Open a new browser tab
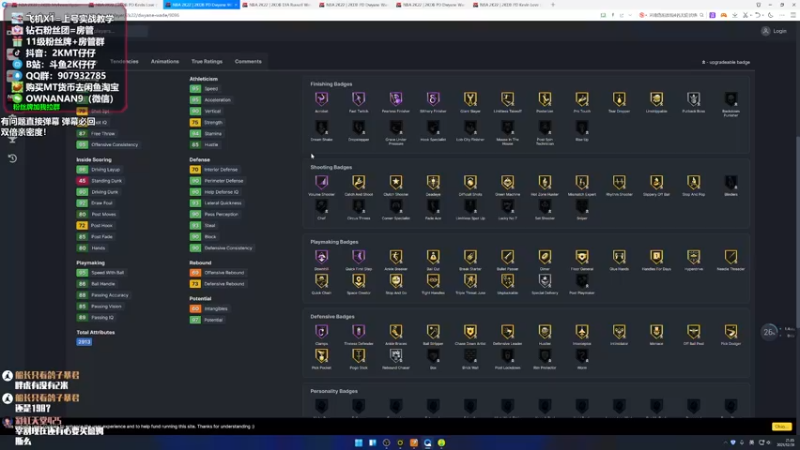 [553, 5]
